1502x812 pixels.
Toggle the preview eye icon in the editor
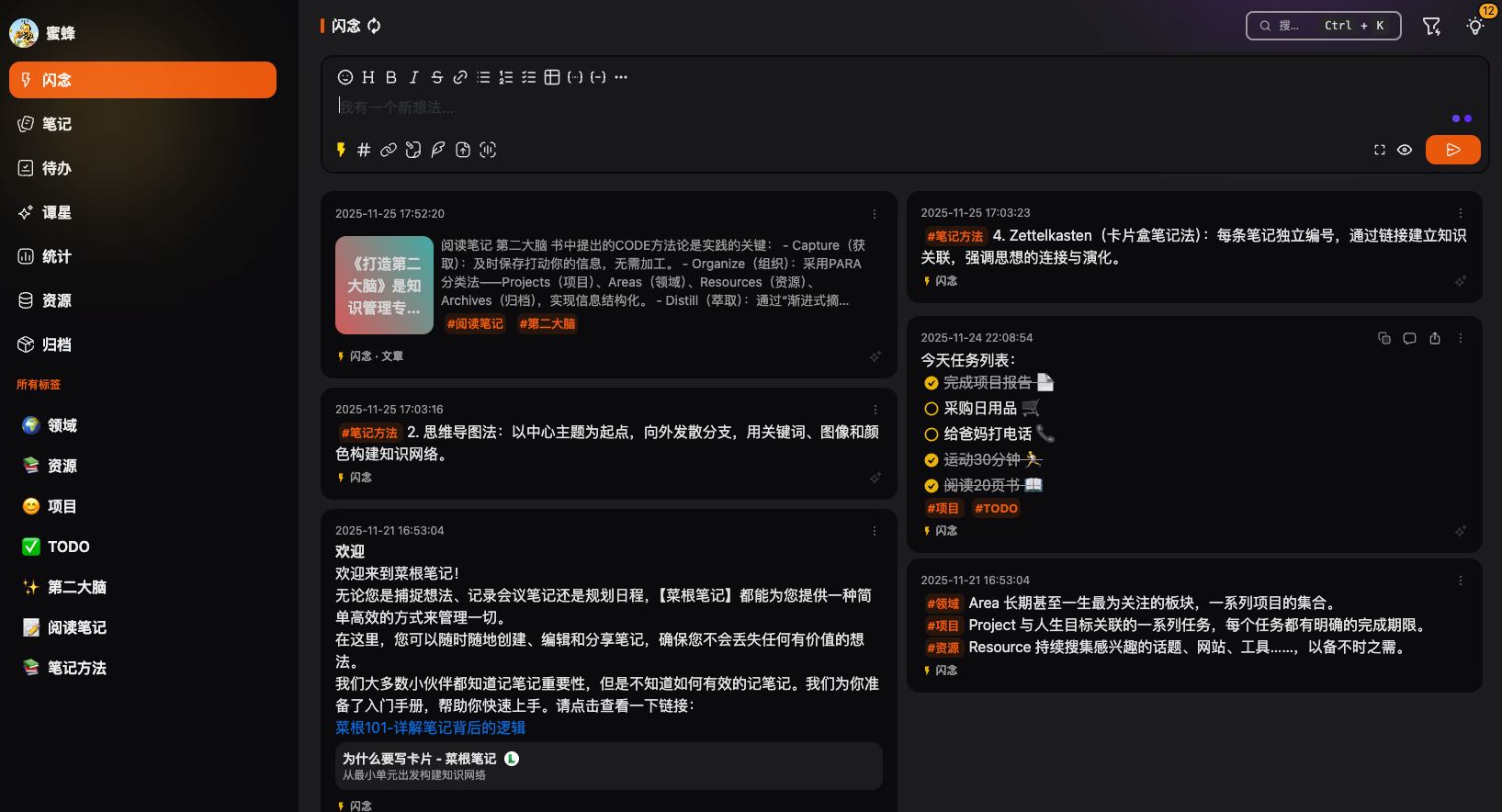pos(1405,150)
